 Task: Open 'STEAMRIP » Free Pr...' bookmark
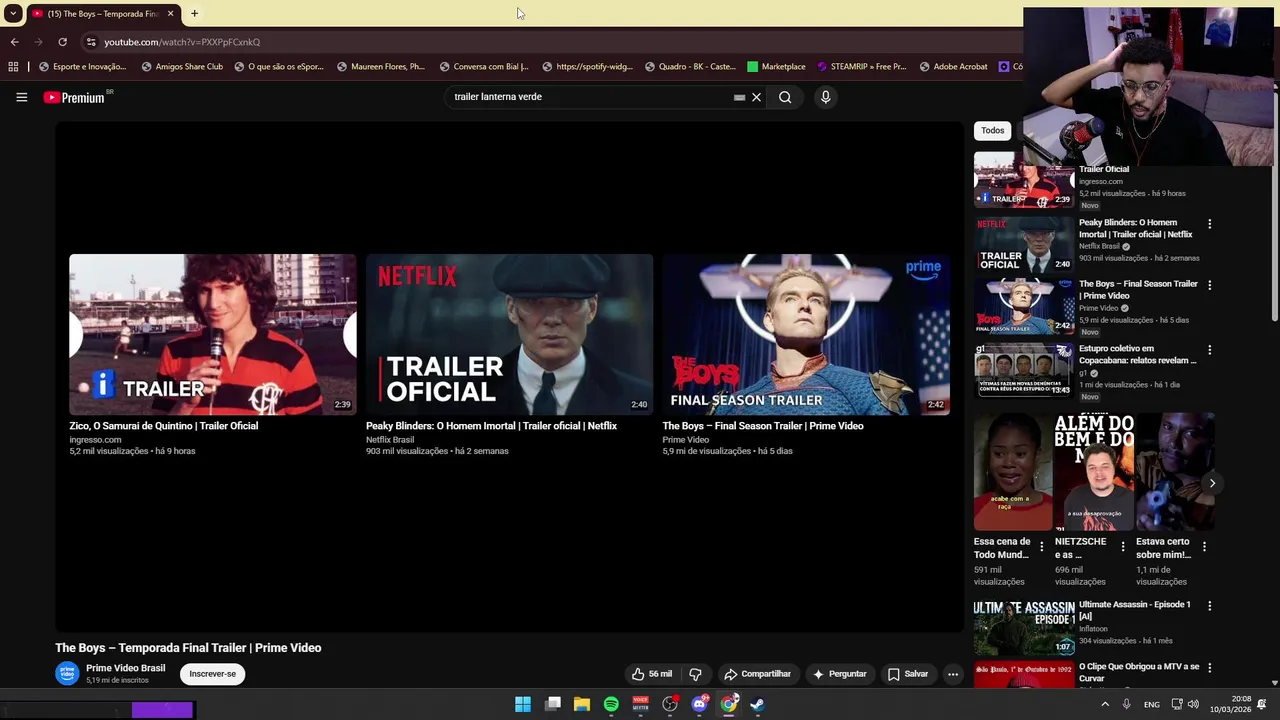(861, 67)
